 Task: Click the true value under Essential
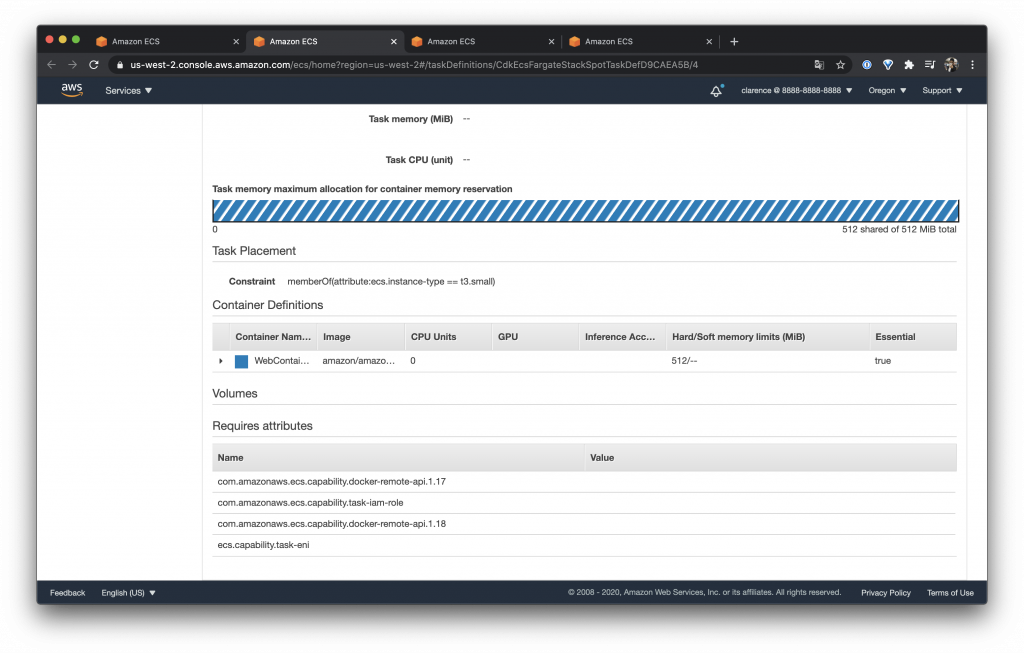882,361
